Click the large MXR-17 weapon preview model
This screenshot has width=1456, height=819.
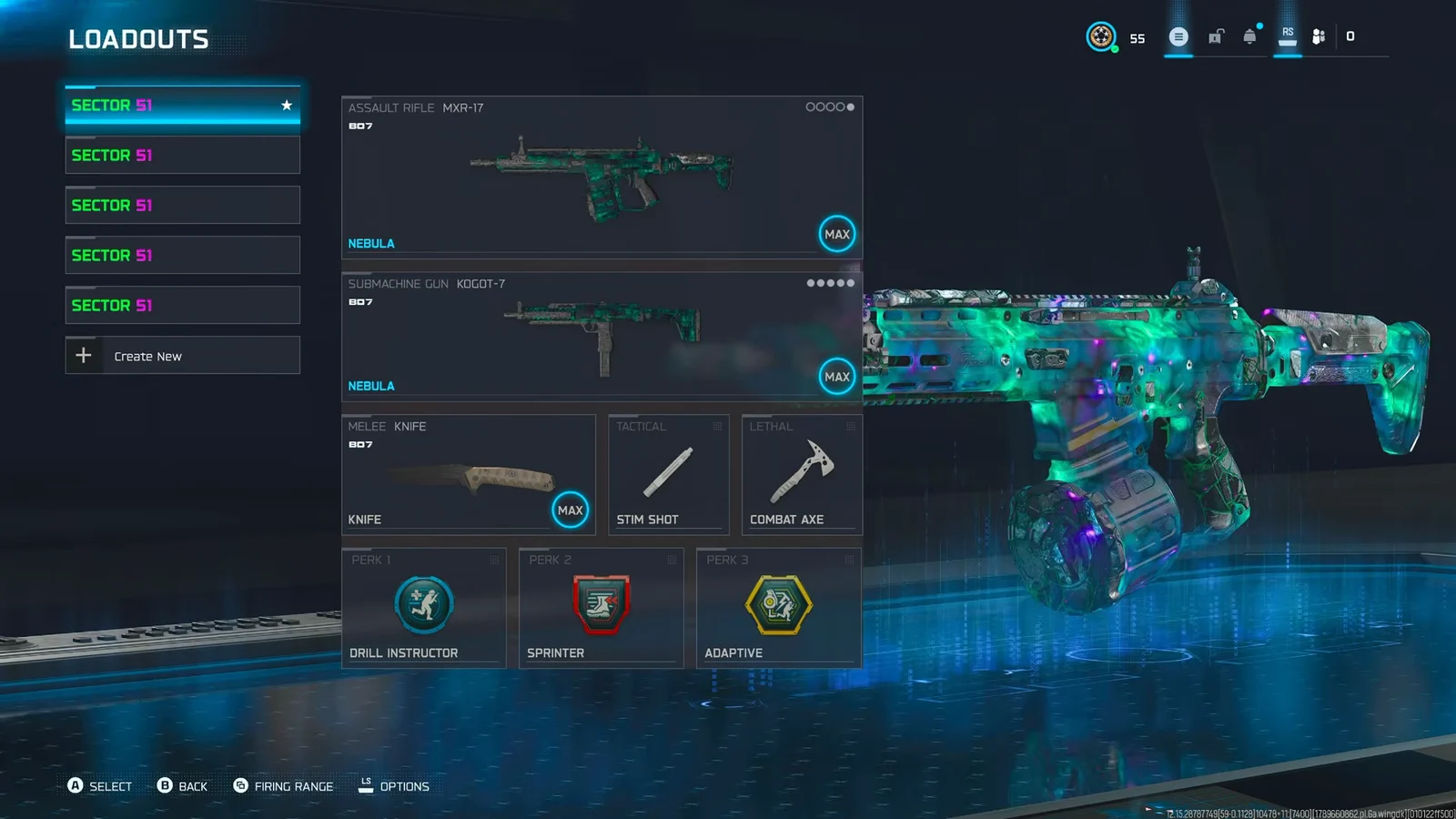pyautogui.click(x=1147, y=428)
